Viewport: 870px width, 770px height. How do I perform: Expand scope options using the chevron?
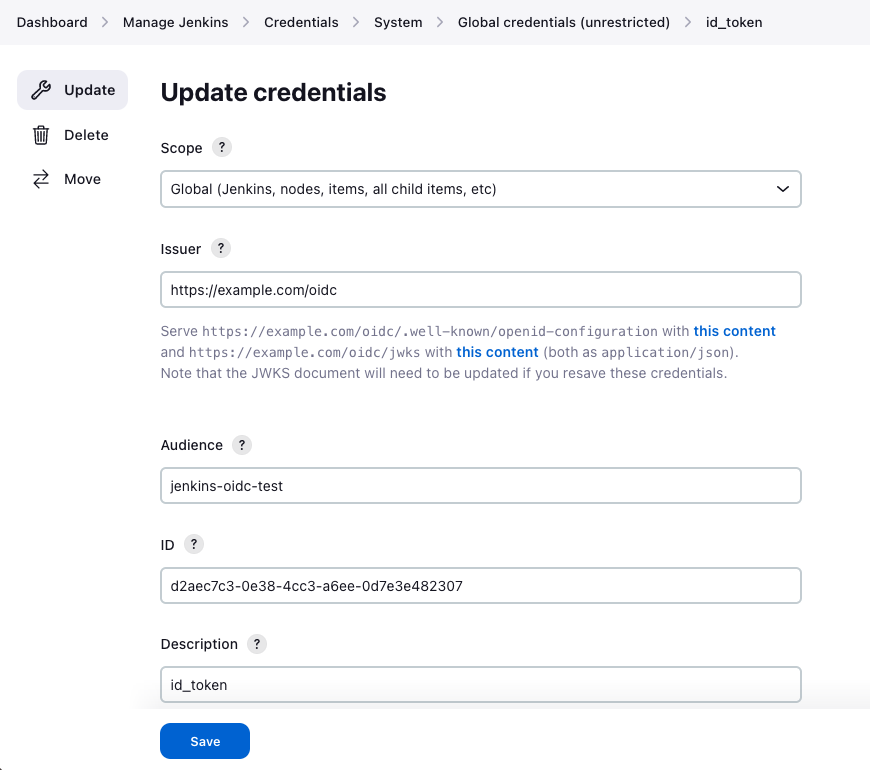[x=782, y=189]
